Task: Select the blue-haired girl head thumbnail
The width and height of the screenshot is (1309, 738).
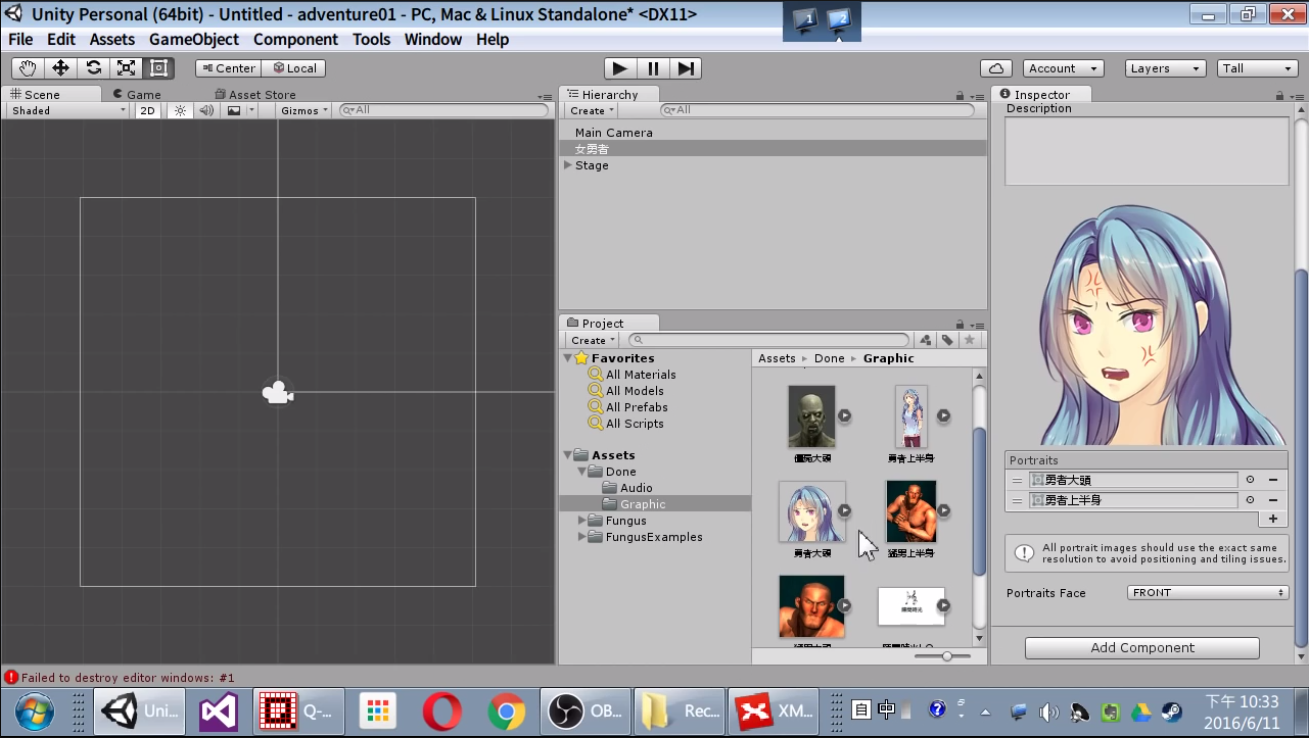Action: (812, 512)
